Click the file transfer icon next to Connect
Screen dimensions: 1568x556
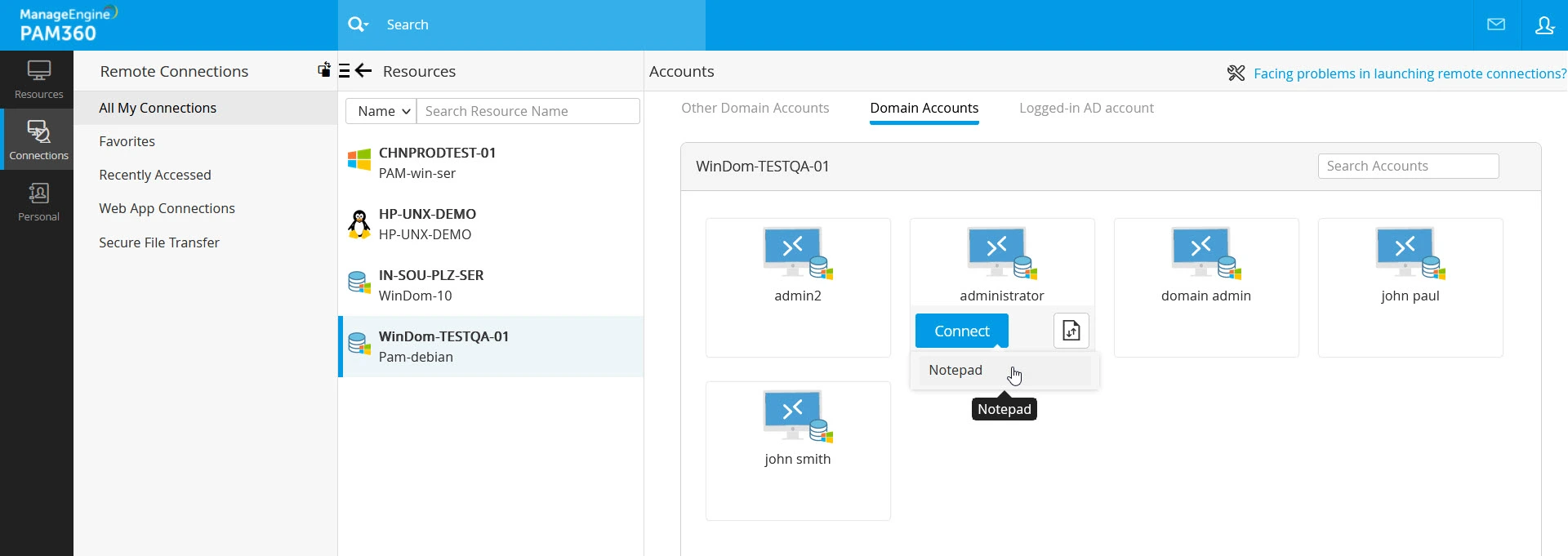pyautogui.click(x=1071, y=331)
